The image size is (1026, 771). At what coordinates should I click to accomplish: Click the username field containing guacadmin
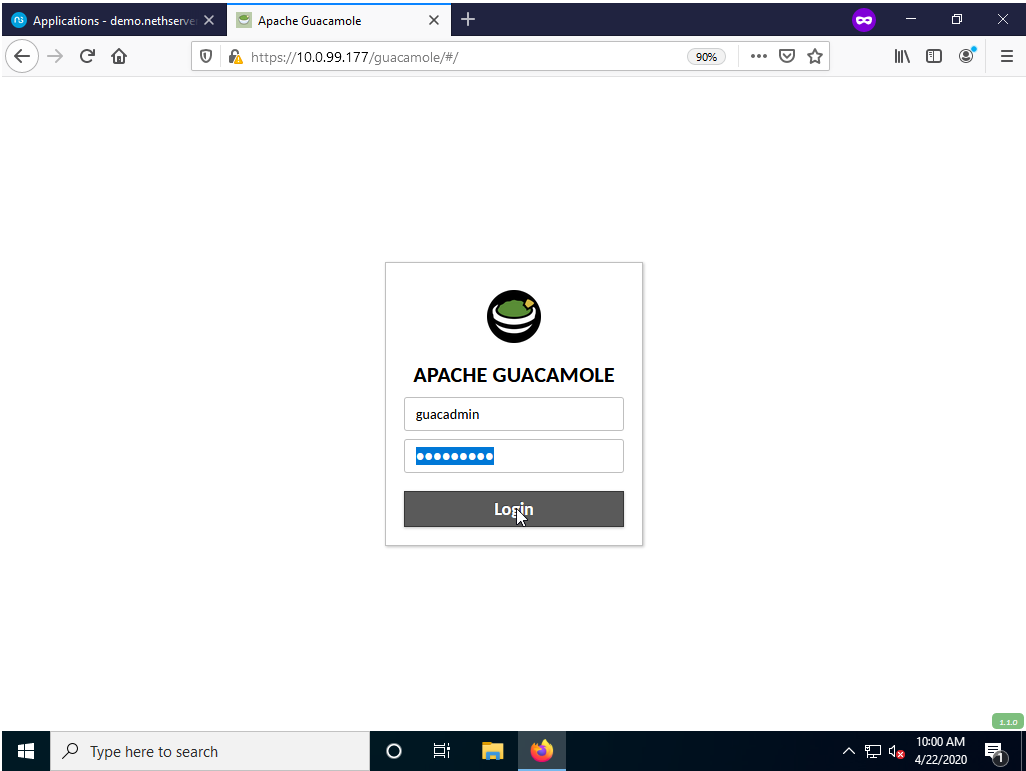click(514, 414)
